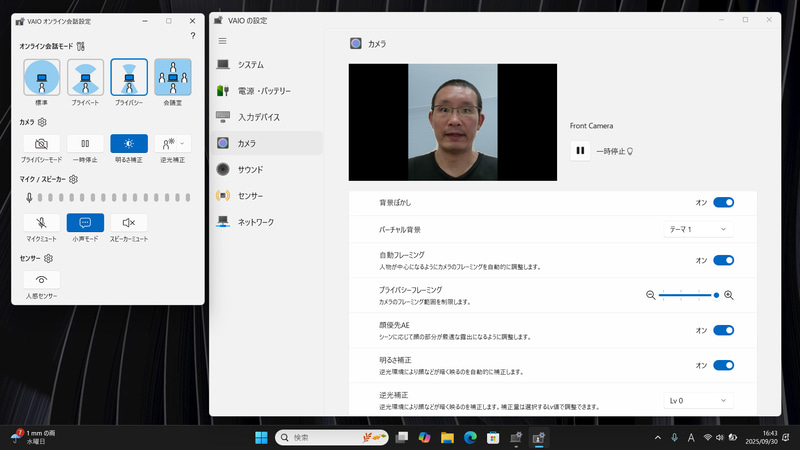Click the IME A input indicator
The image size is (800, 450).
click(x=691, y=437)
